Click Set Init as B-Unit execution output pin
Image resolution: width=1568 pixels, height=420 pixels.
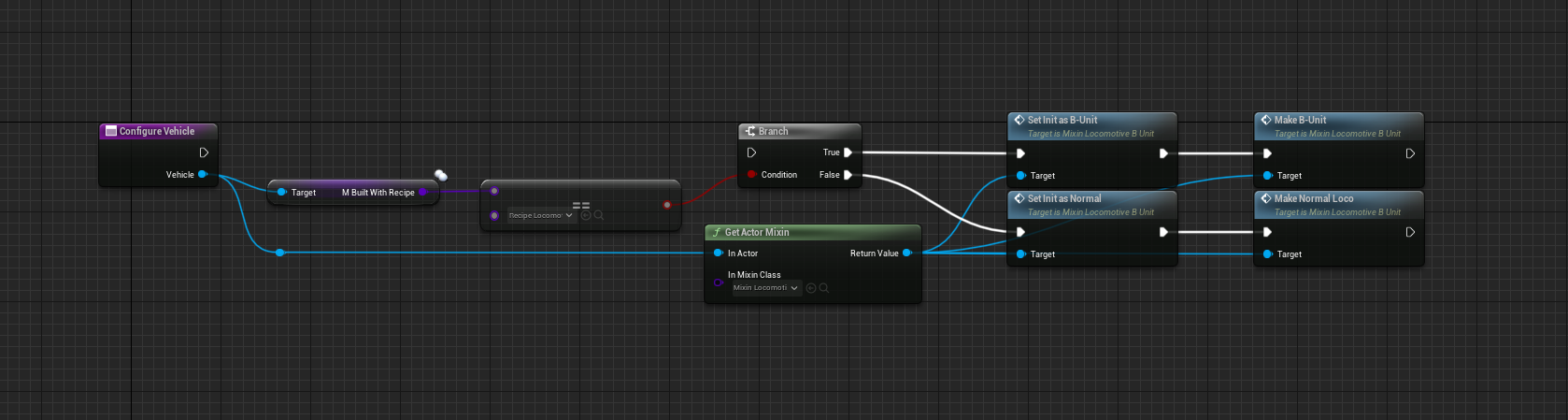pos(1163,153)
